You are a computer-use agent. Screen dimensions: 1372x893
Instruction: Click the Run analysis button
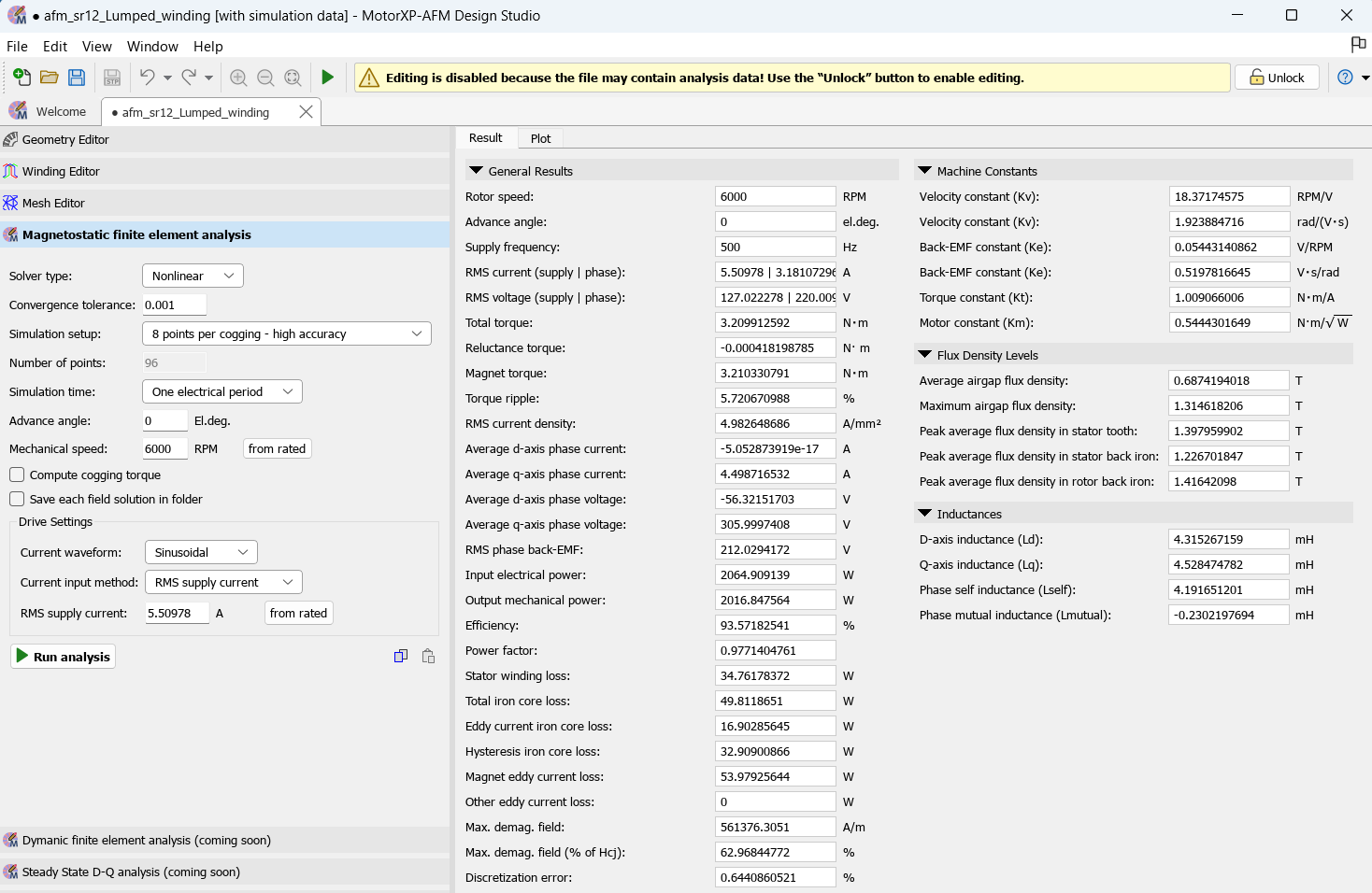point(63,657)
